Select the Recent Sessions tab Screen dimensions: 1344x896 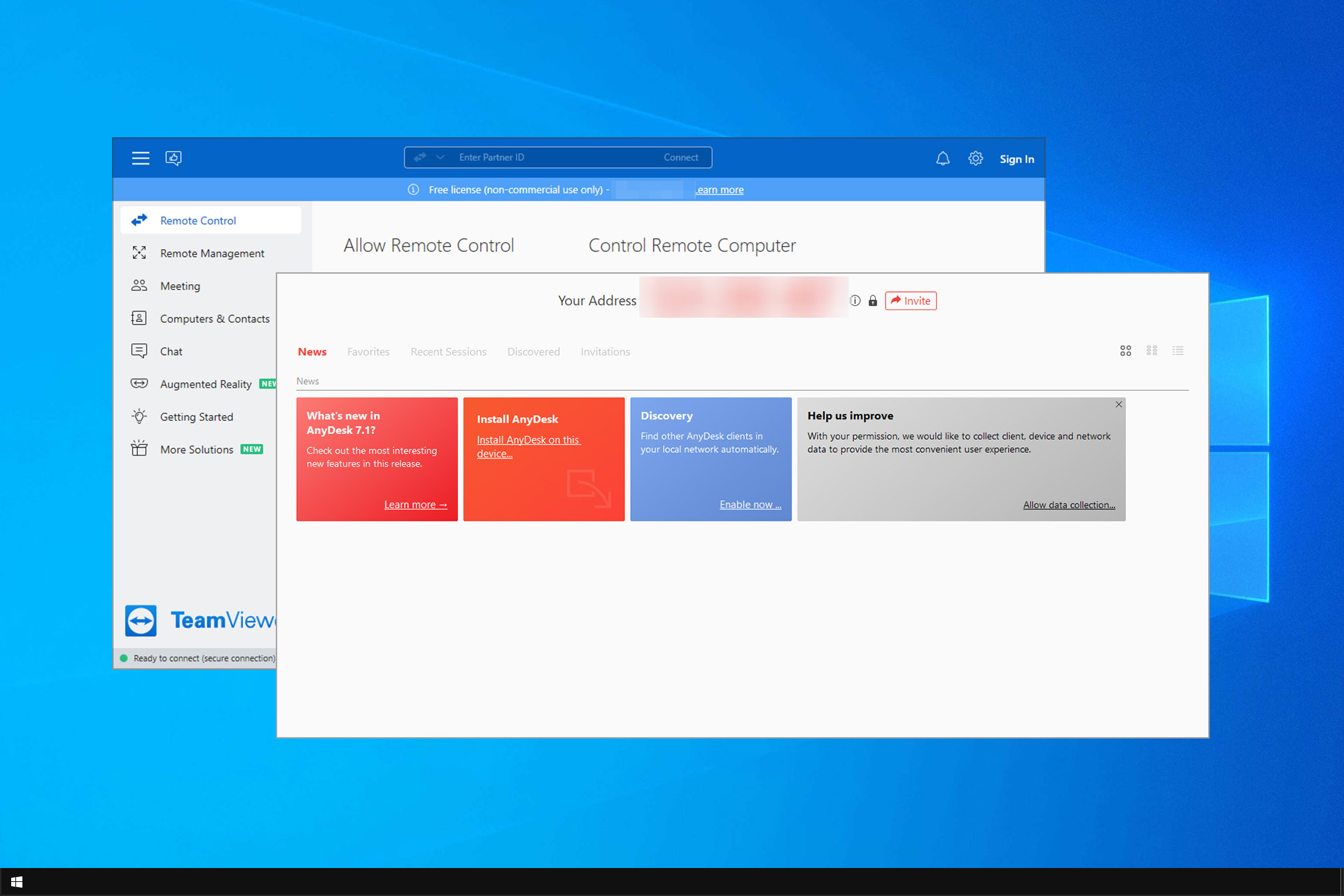(x=448, y=351)
